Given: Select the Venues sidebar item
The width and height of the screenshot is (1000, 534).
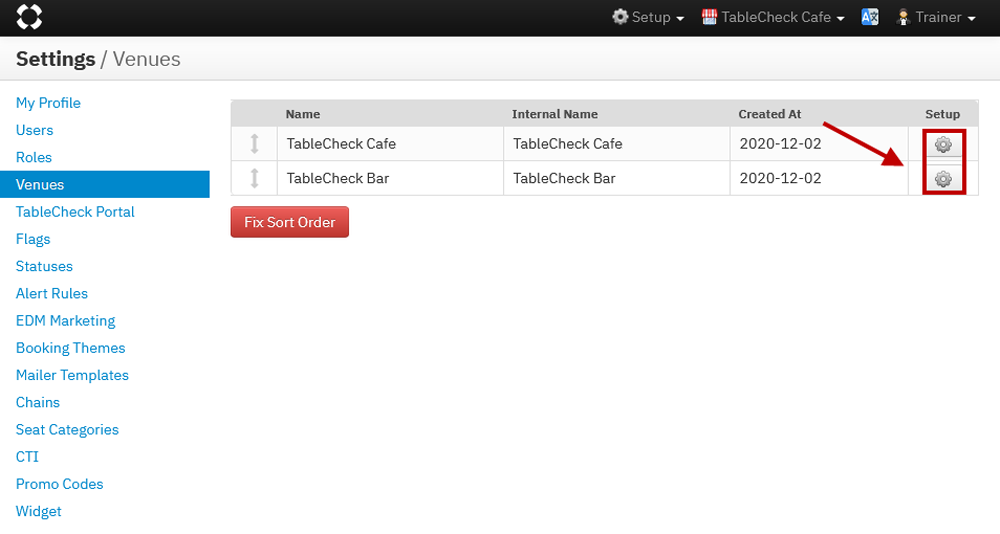Looking at the screenshot, I should tap(105, 184).
